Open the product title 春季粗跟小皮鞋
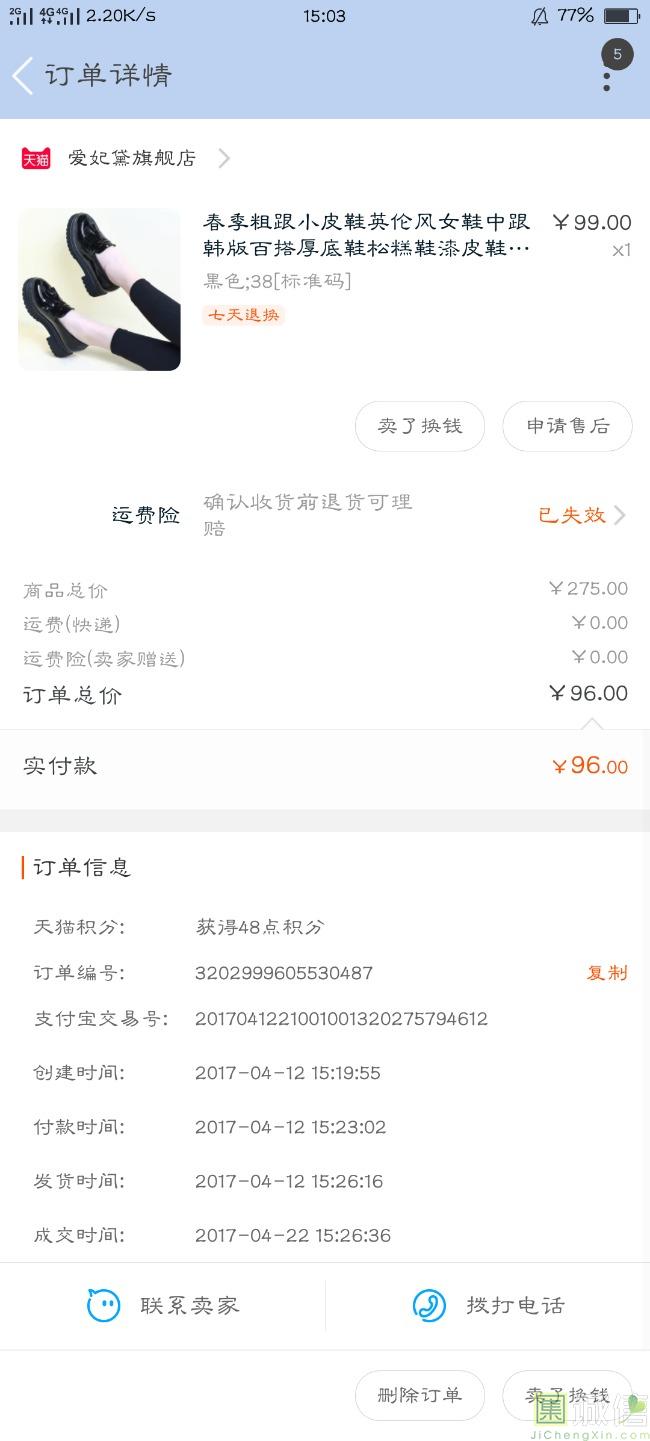The image size is (650, 1441). coord(366,234)
